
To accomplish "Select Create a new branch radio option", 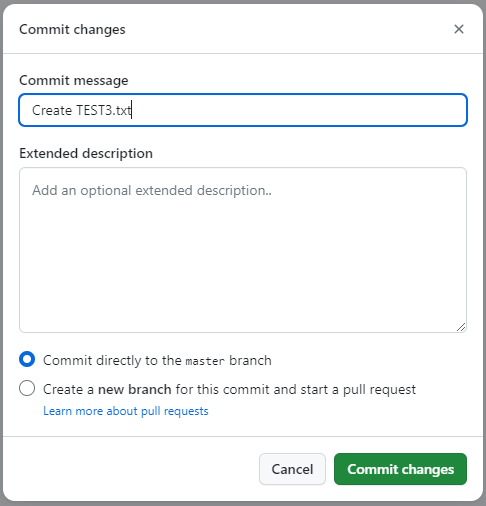I will 27,388.
